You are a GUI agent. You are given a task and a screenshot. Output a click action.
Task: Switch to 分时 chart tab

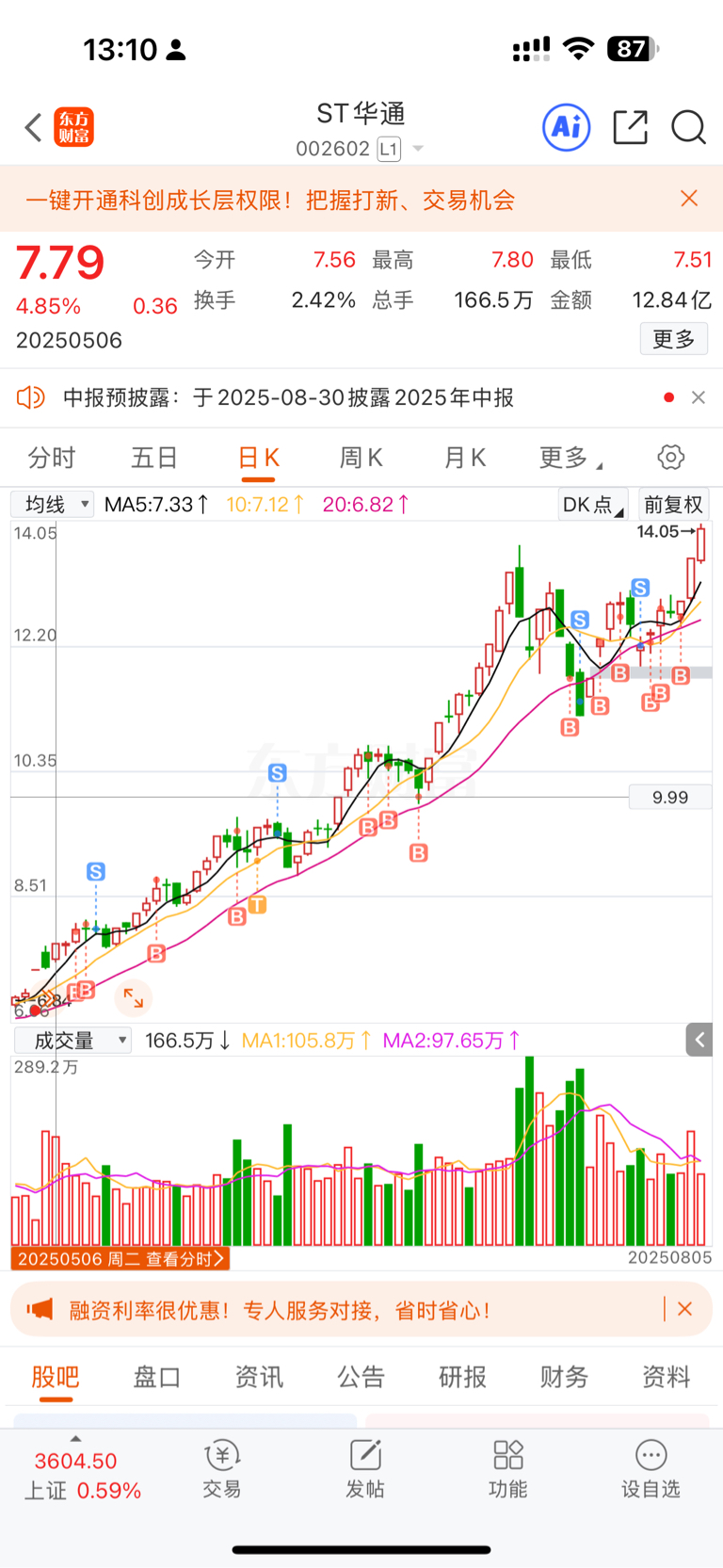click(51, 458)
